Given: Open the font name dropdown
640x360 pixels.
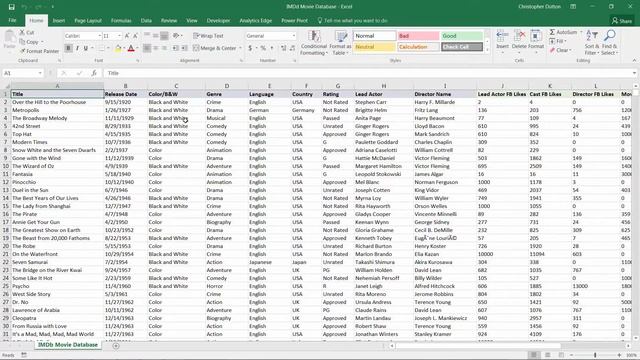Looking at the screenshot, I should point(100,36).
